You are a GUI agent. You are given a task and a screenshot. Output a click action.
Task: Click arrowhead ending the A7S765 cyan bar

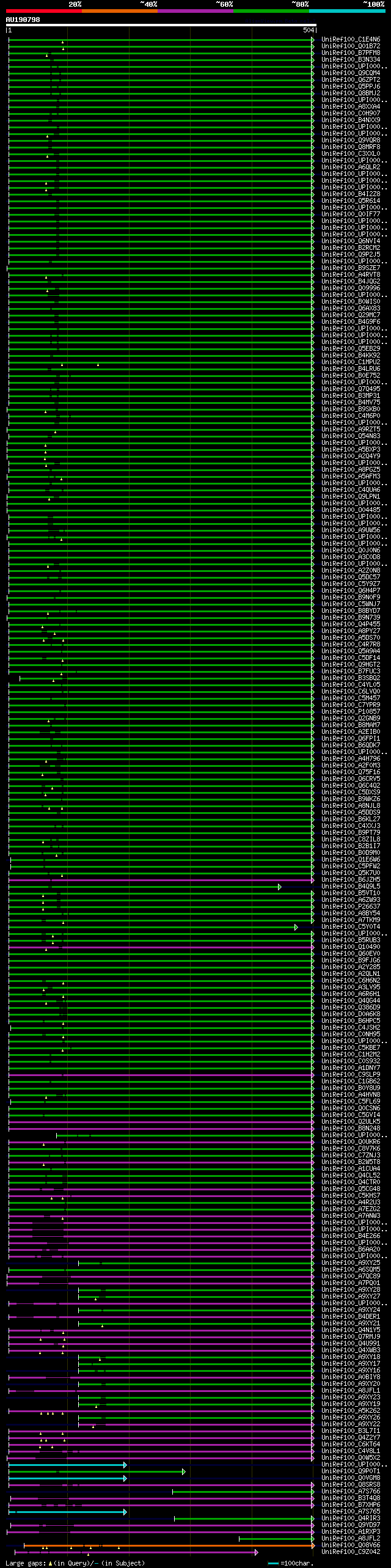coord(125,1512)
